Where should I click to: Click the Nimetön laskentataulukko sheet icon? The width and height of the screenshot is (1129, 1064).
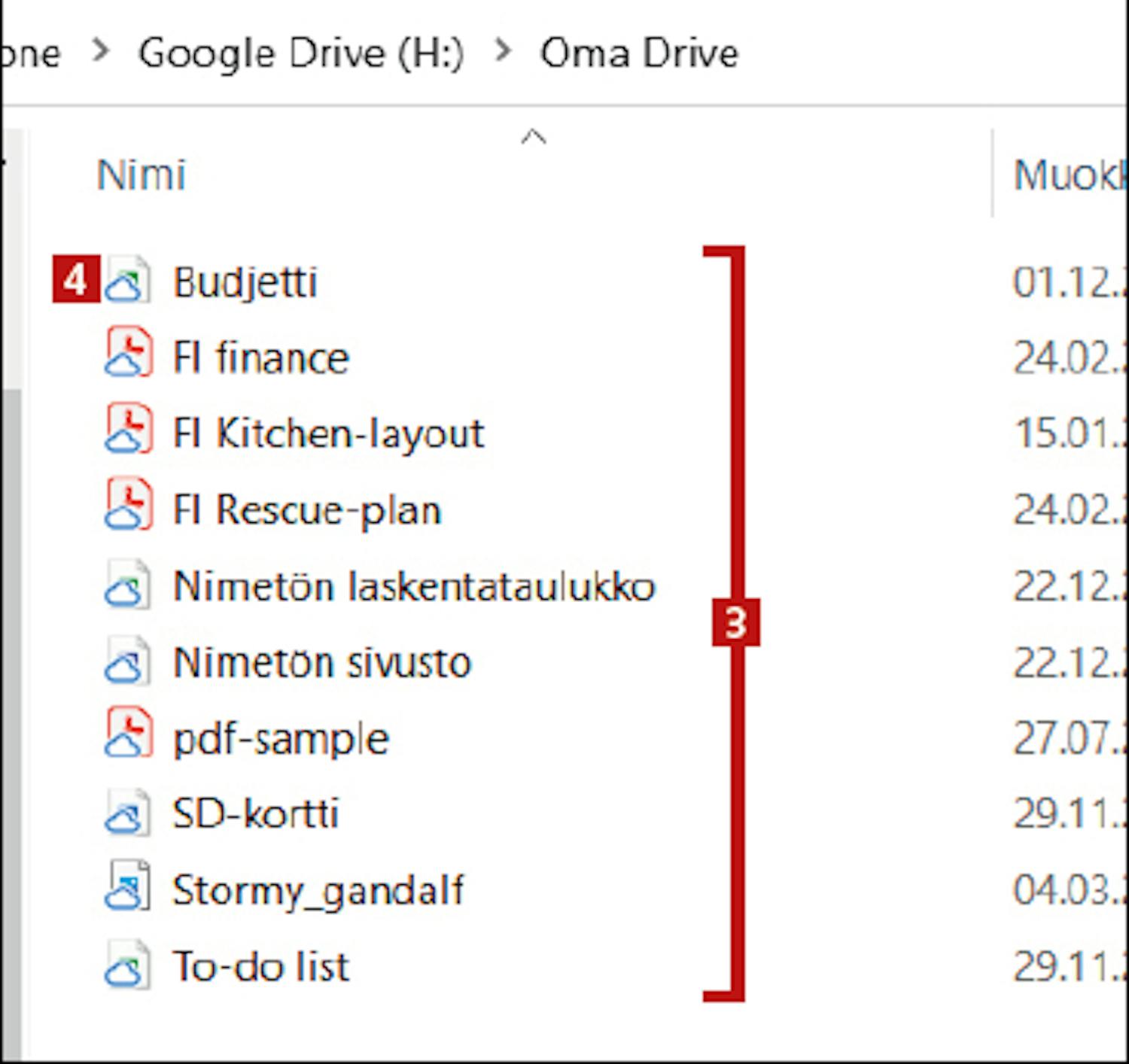click(x=127, y=585)
